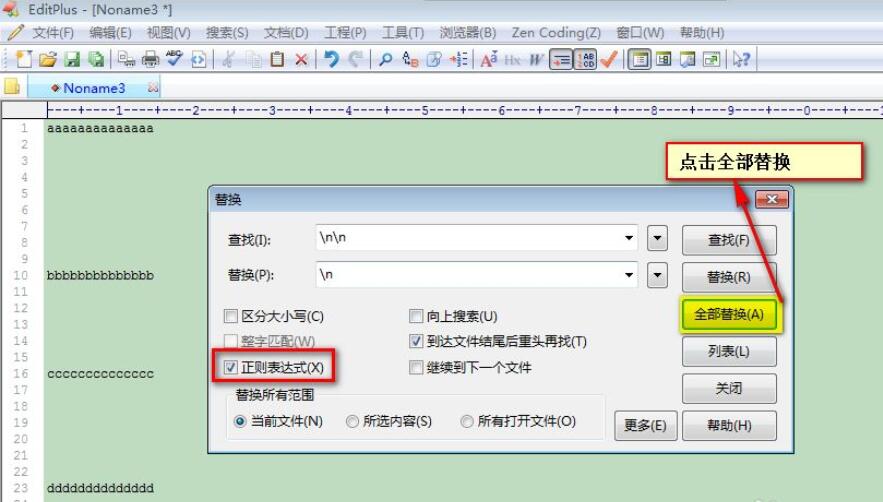Click the printer icon

(150, 59)
